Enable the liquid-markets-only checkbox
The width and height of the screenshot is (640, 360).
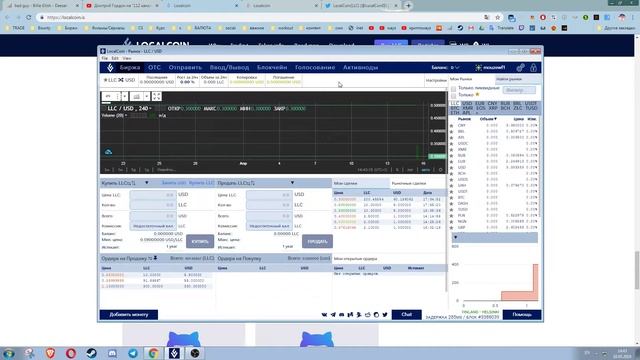point(453,89)
